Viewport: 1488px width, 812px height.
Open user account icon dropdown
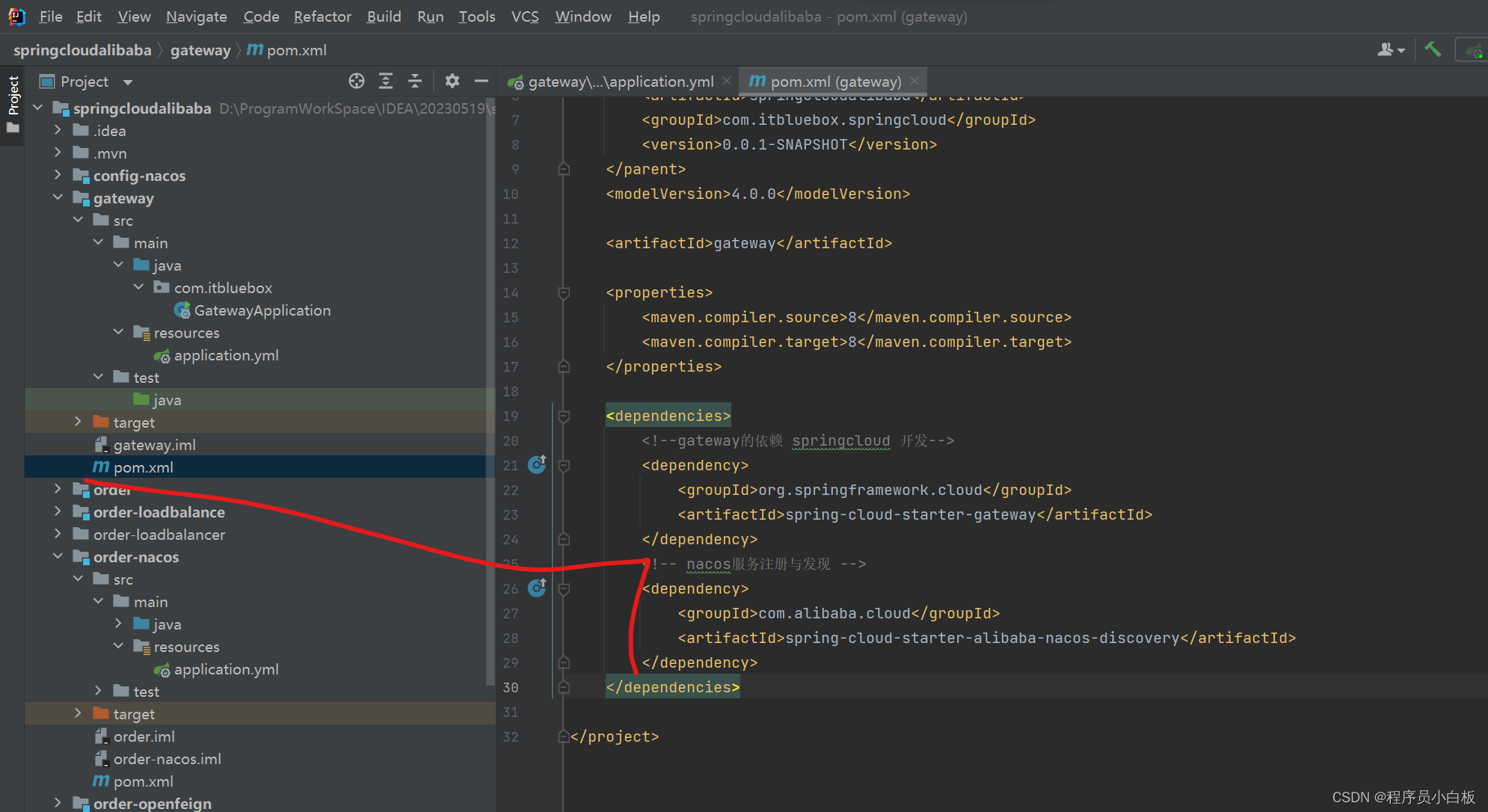pyautogui.click(x=1391, y=50)
